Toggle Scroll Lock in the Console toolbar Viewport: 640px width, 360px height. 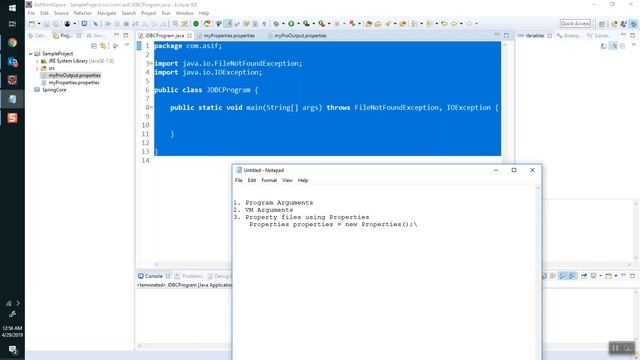[553, 276]
